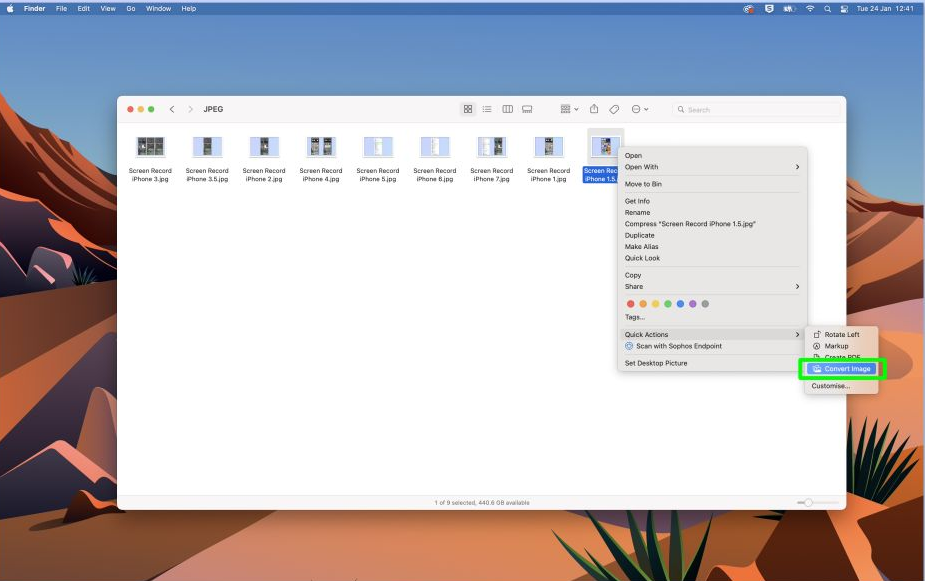The image size is (925, 581).
Task: Open the Window menu
Action: pyautogui.click(x=158, y=9)
